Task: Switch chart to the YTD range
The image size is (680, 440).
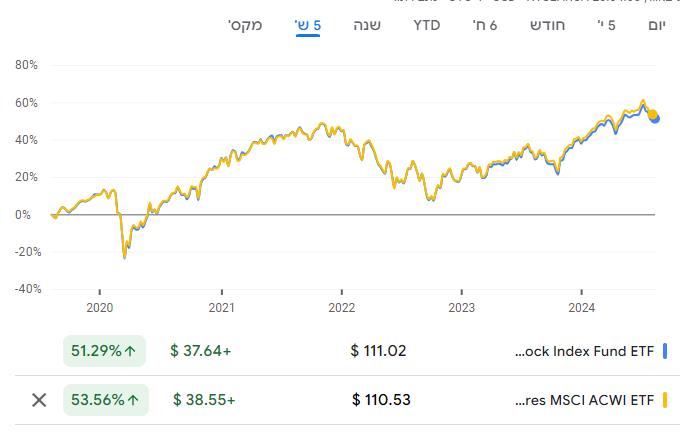Action: 427,24
